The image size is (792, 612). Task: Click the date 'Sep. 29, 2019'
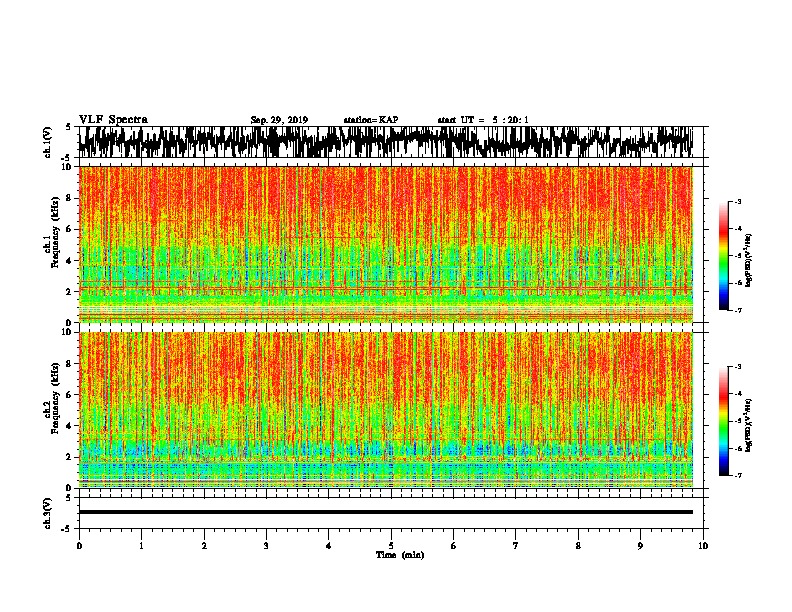tap(279, 120)
